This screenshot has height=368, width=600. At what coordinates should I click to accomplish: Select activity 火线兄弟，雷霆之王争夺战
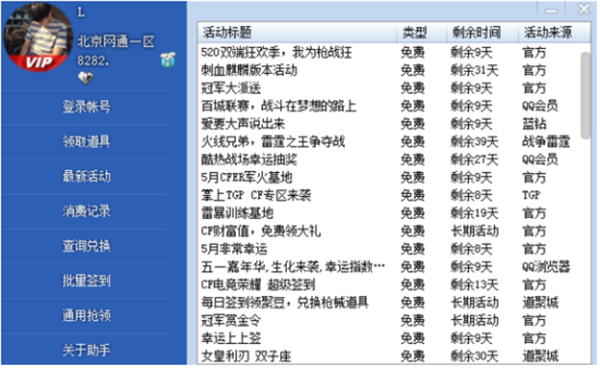[273, 142]
